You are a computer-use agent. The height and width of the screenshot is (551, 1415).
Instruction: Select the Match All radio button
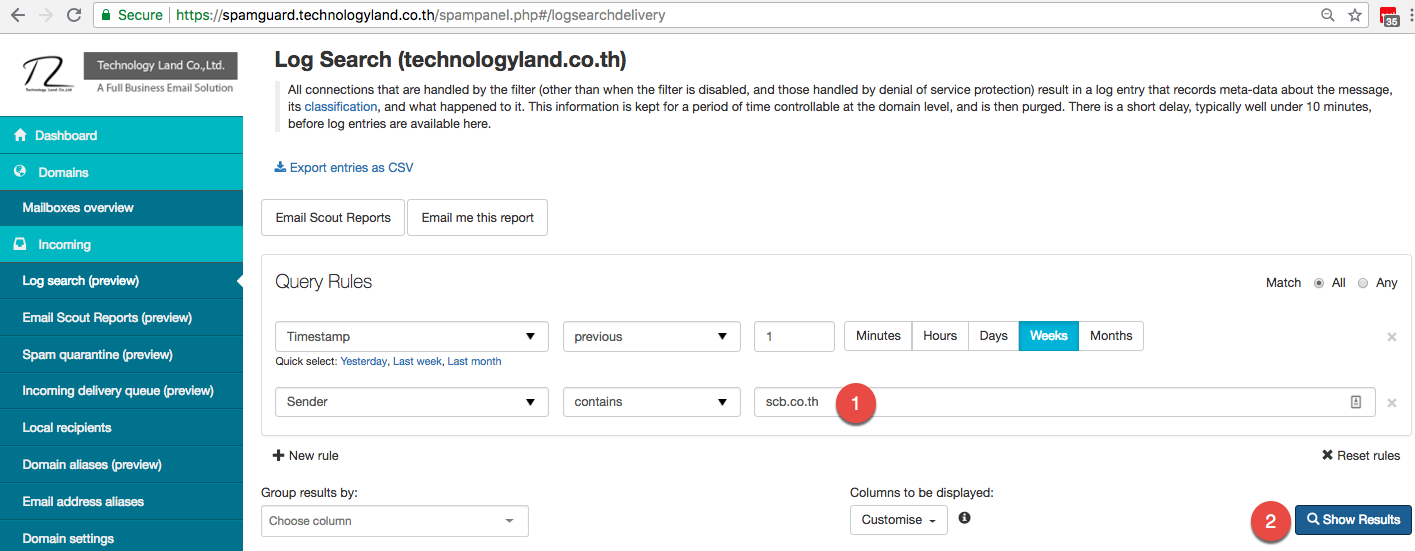click(x=1319, y=283)
